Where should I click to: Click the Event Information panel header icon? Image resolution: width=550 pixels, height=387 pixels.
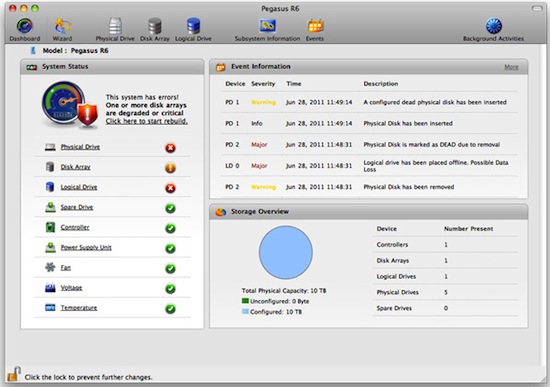(x=221, y=67)
